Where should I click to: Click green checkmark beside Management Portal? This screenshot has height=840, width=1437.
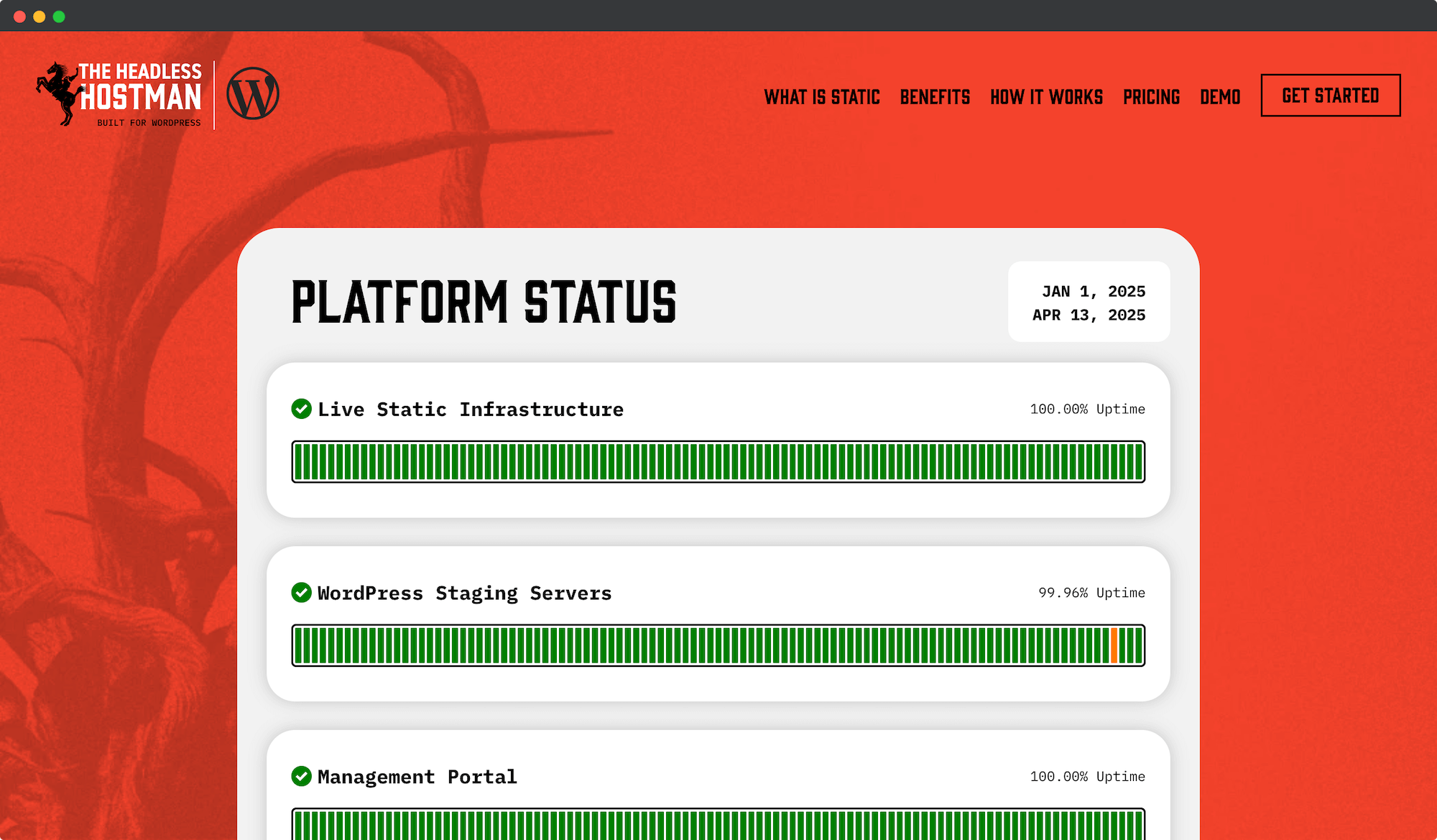coord(301,777)
